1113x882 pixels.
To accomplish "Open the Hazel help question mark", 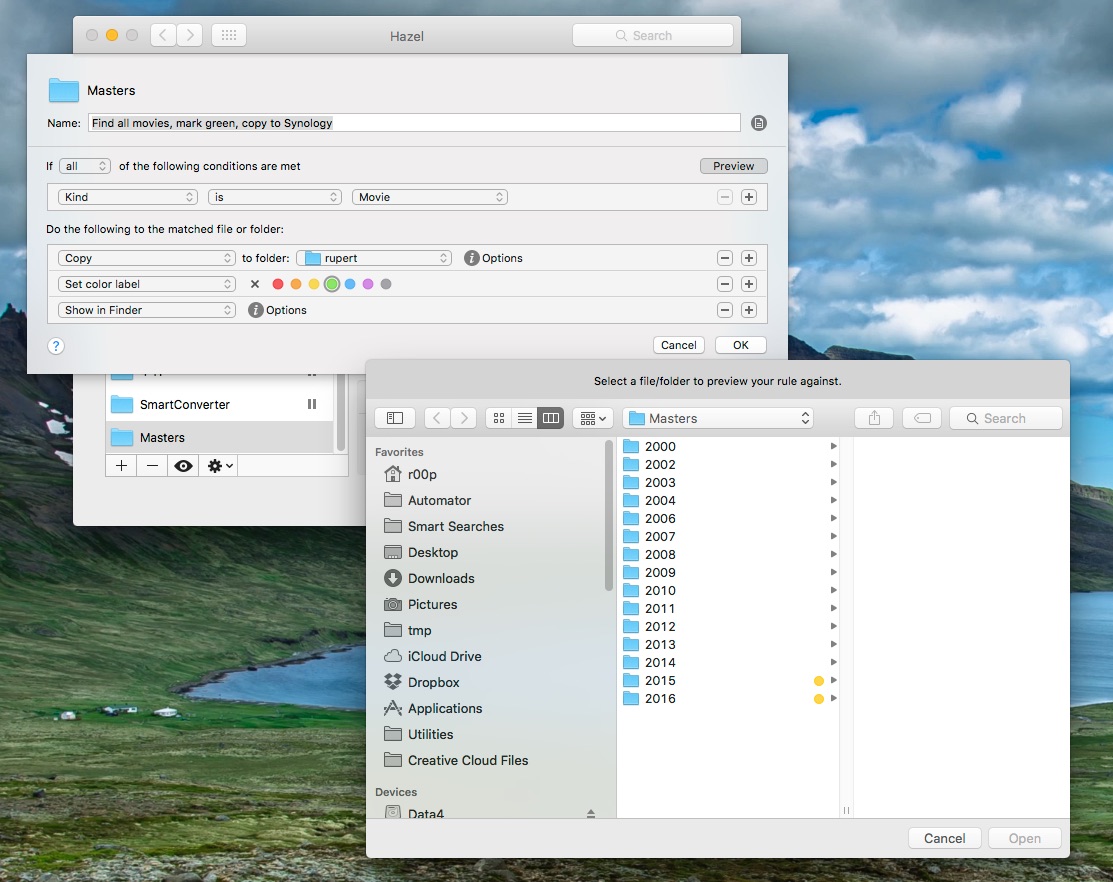I will 56,346.
